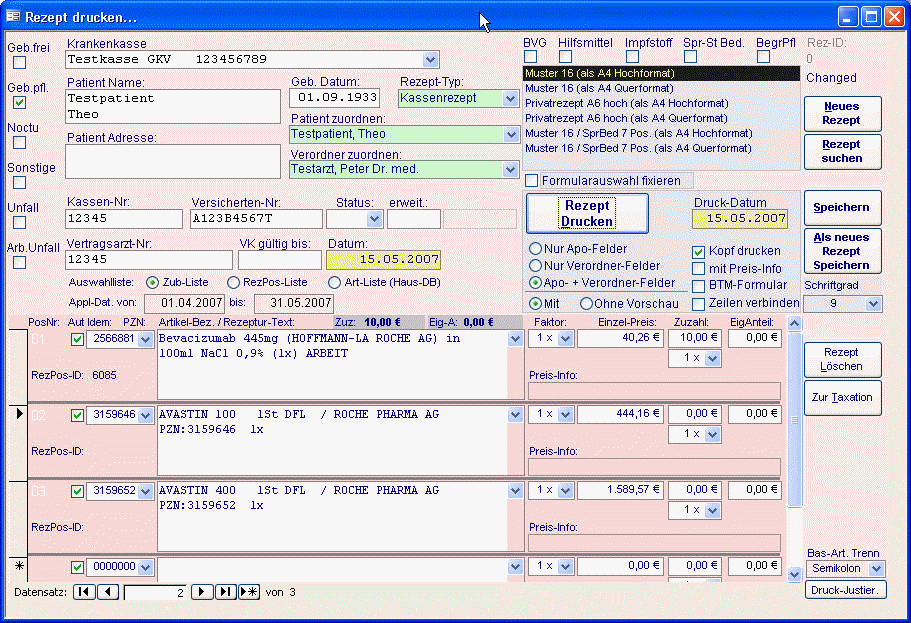The width and height of the screenshot is (911, 623).
Task: Open the Rezept-Typ dropdown
Action: [x=510, y=98]
